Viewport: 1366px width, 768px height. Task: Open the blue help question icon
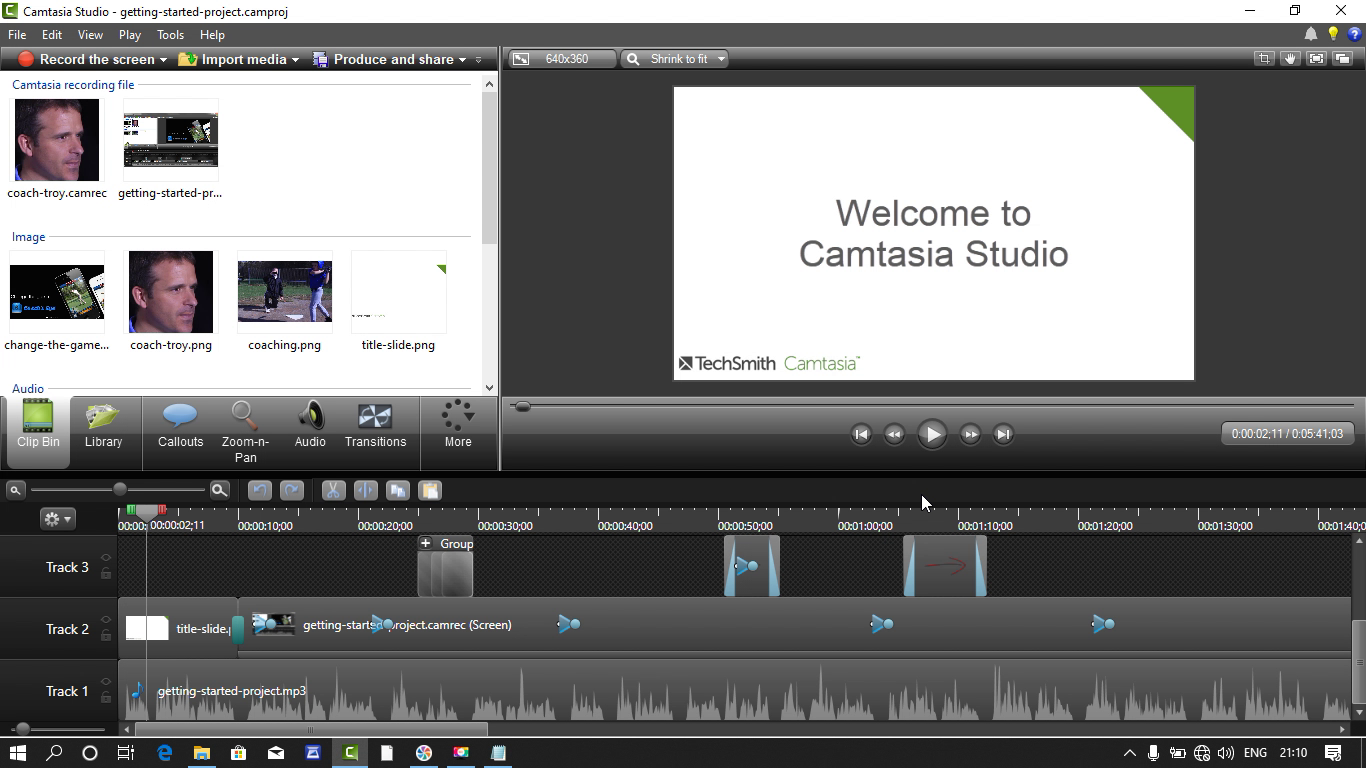(1354, 34)
